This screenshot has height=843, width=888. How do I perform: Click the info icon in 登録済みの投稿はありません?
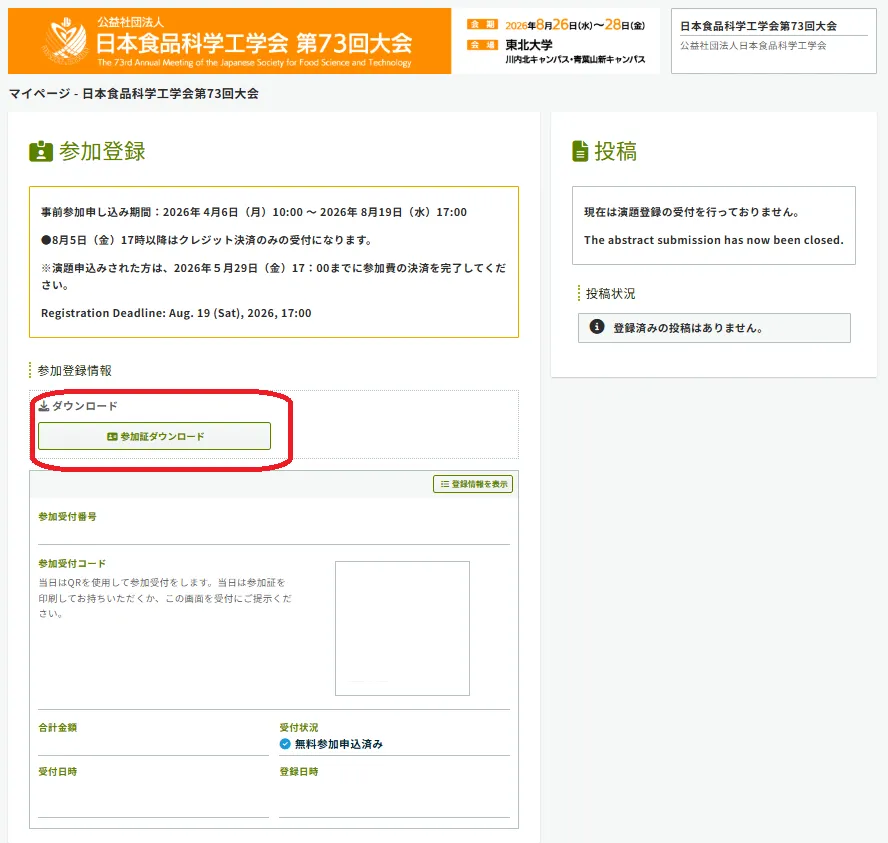tap(597, 327)
